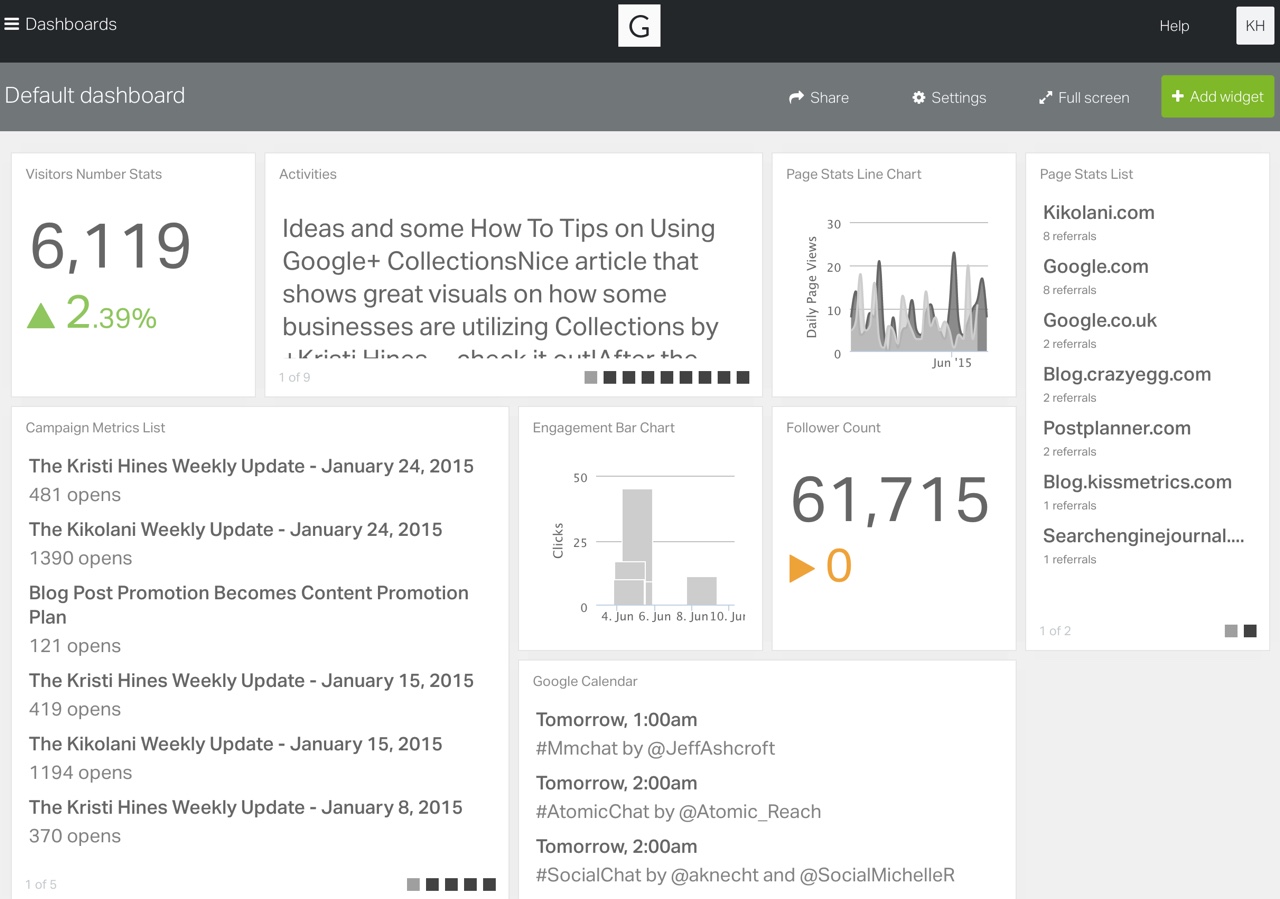Image resolution: width=1280 pixels, height=899 pixels.
Task: Select the #SocialChat calendar event
Action: [745, 875]
